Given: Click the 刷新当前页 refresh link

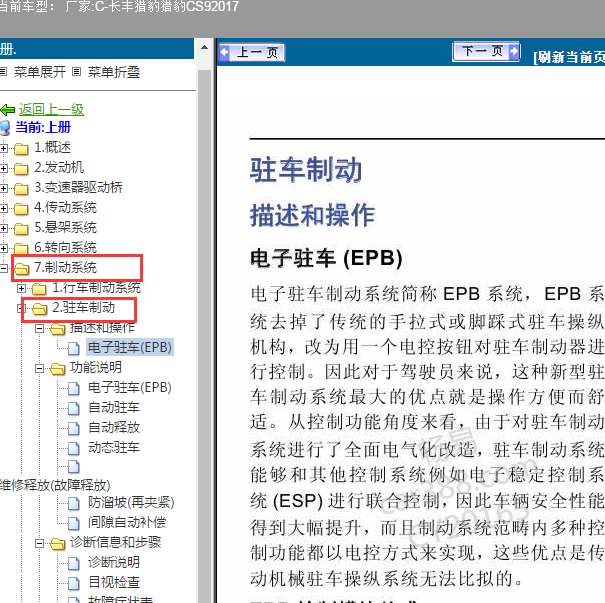Looking at the screenshot, I should [x=569, y=57].
